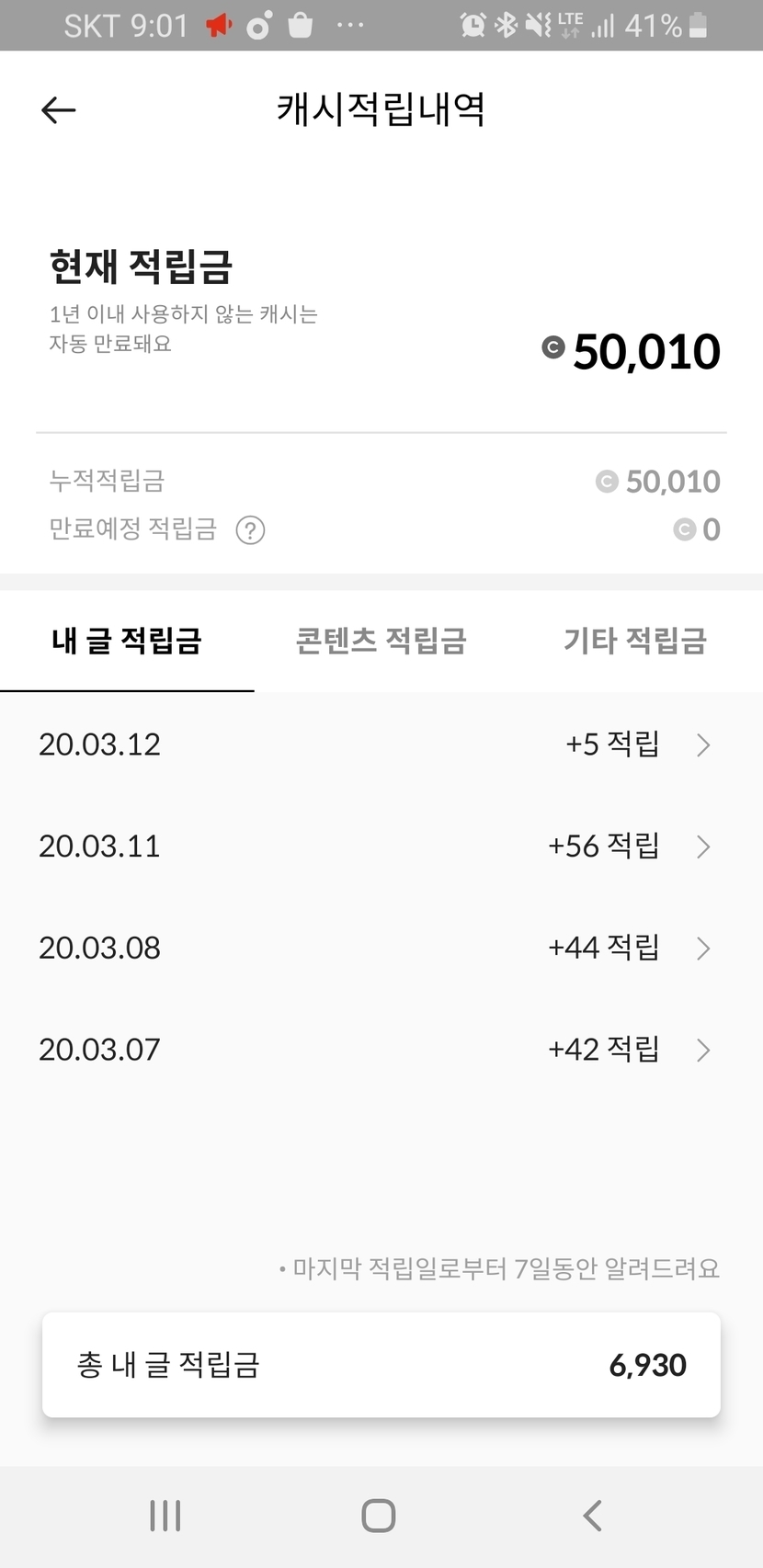Select the 내 글 적립금 tab
The width and height of the screenshot is (763, 1568).
coord(127,641)
